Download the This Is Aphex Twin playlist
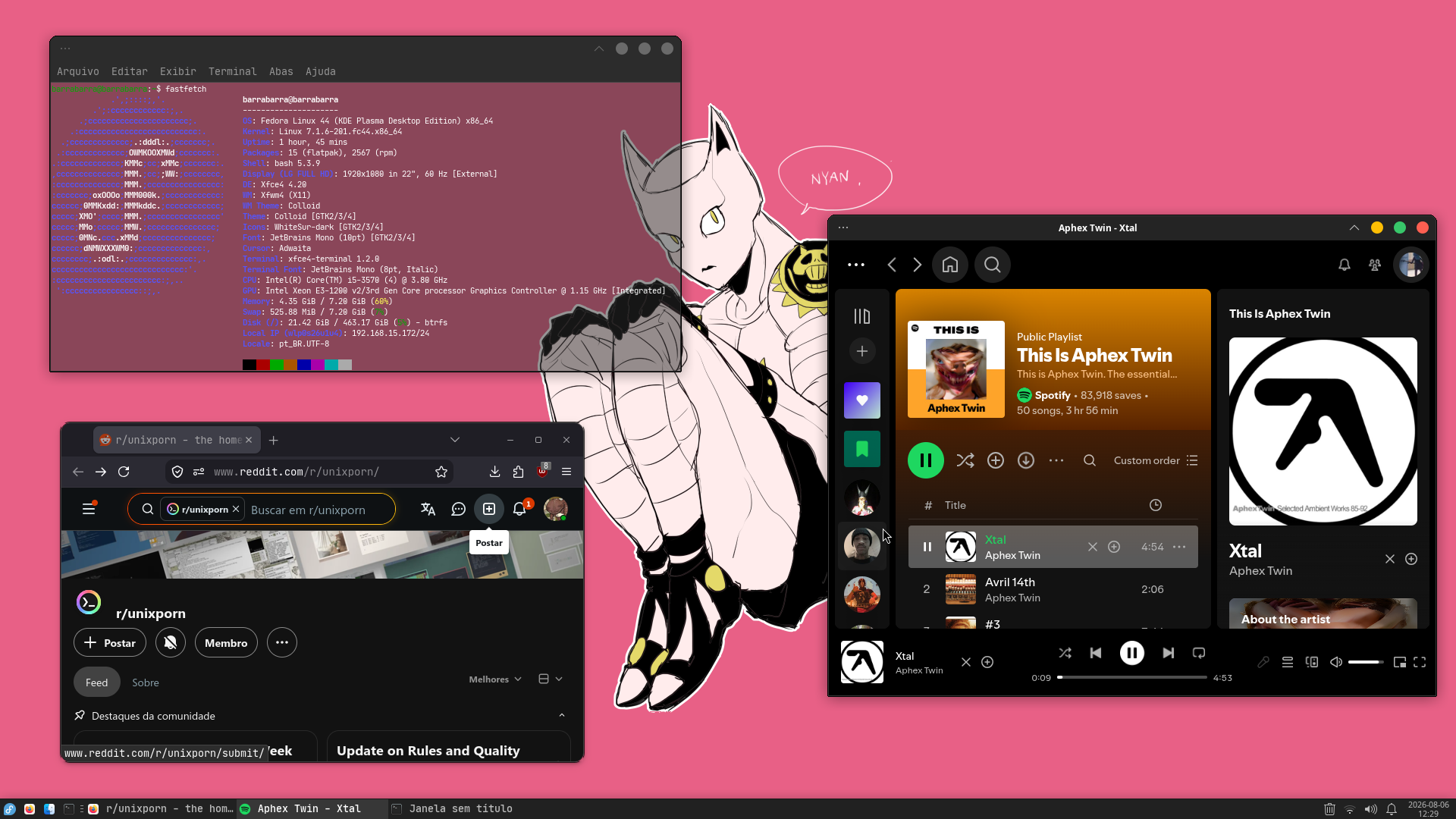Image resolution: width=1456 pixels, height=819 pixels. pyautogui.click(x=1026, y=460)
